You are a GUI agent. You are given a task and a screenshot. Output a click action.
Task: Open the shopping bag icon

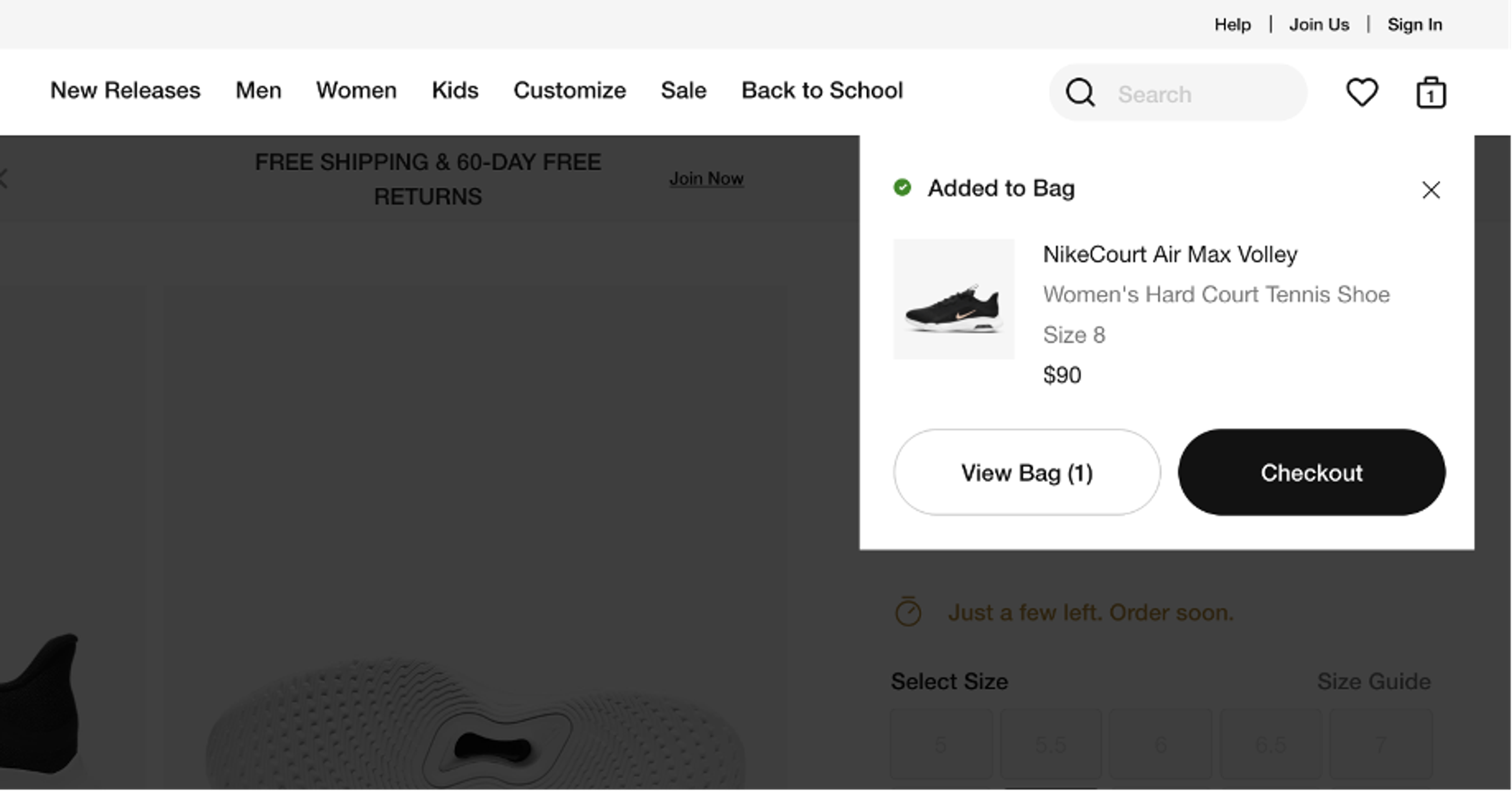1431,93
